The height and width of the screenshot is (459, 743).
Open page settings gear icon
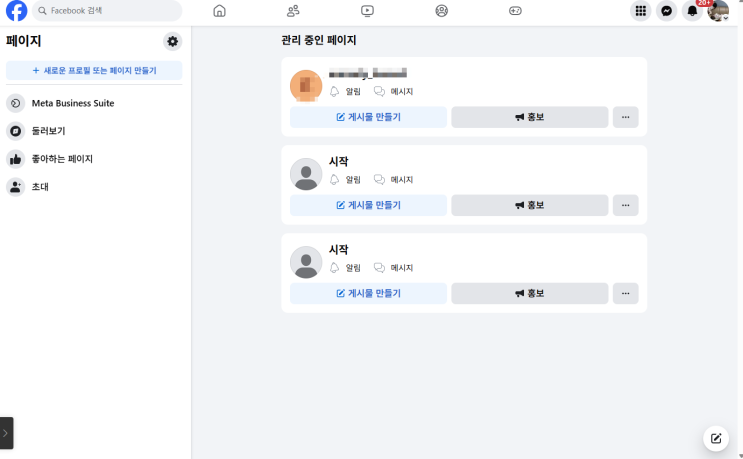click(x=173, y=41)
